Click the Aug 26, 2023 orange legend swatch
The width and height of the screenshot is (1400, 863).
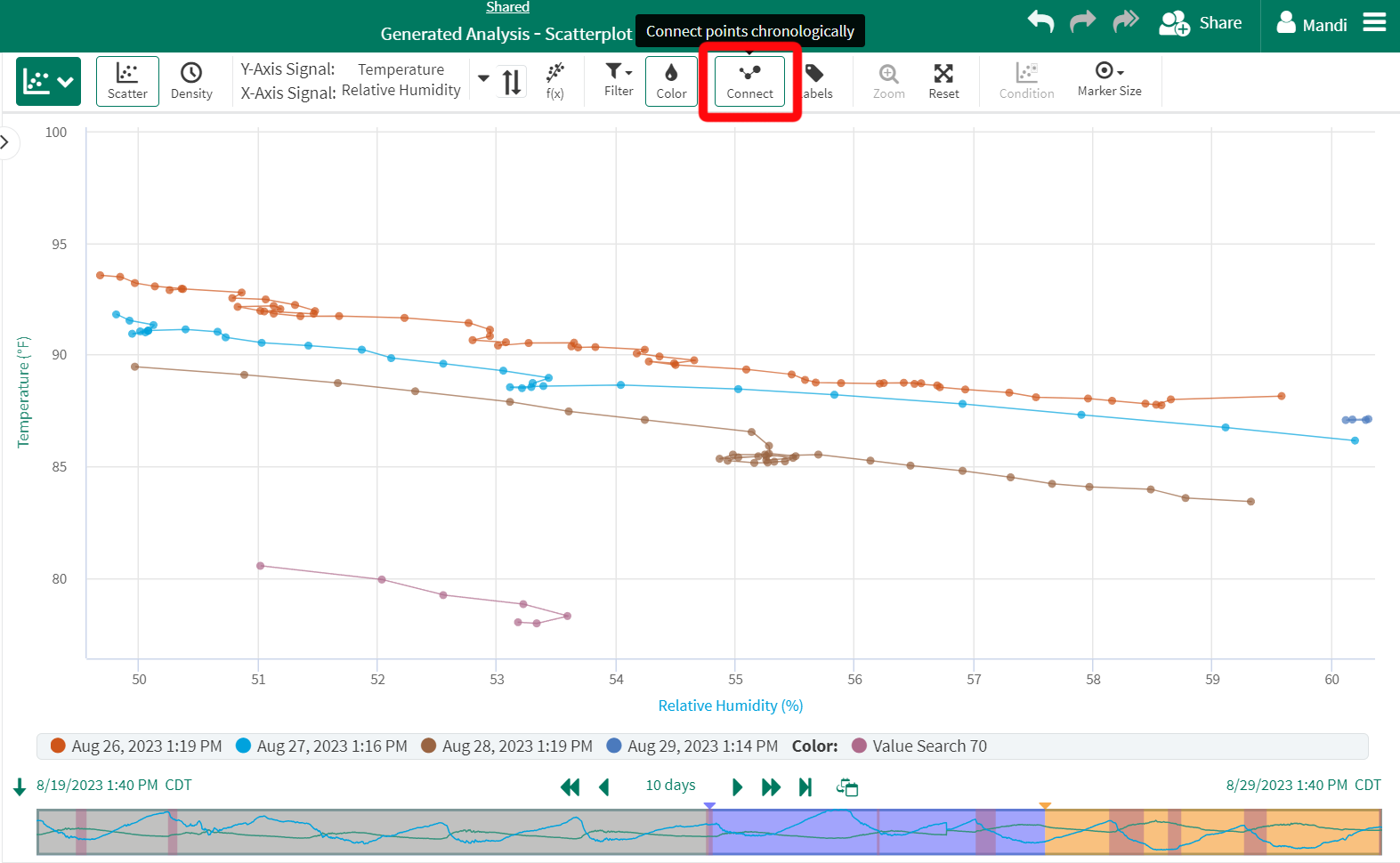click(x=58, y=746)
